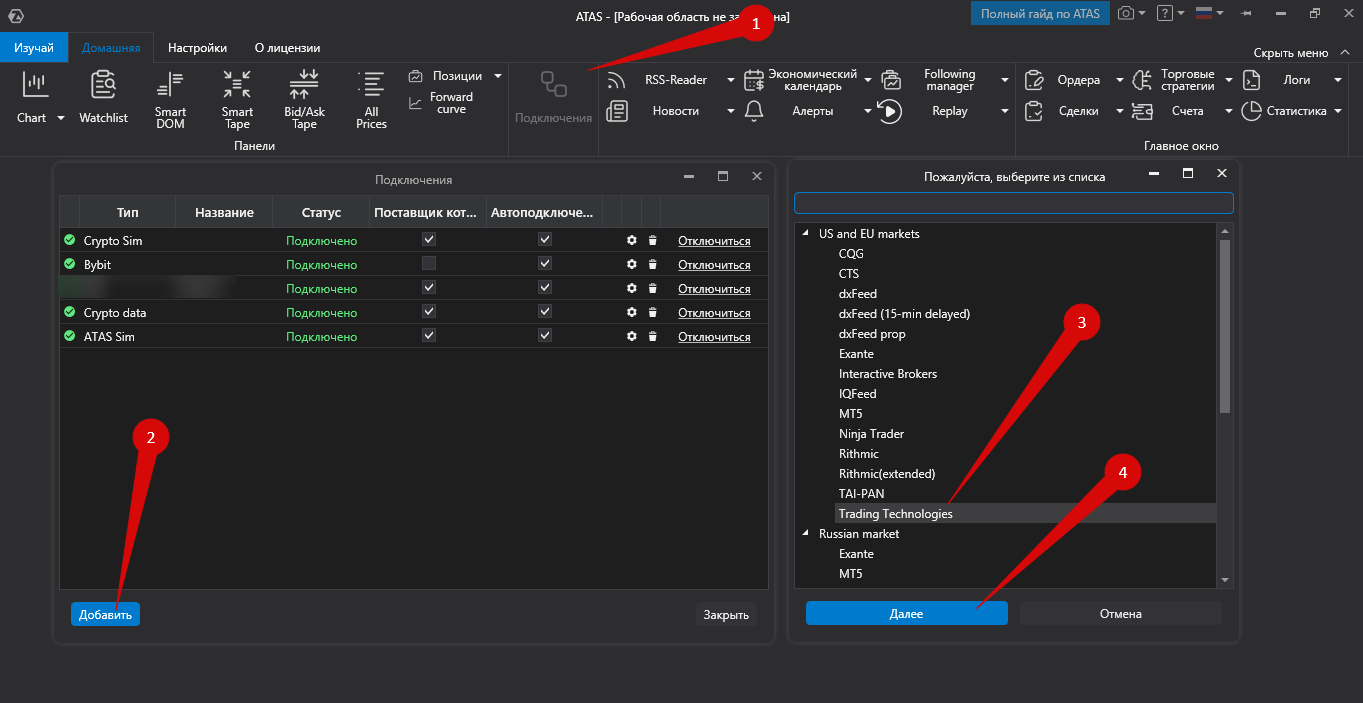Switch to the Настройки tab
This screenshot has width=1363, height=703.
tap(197, 48)
